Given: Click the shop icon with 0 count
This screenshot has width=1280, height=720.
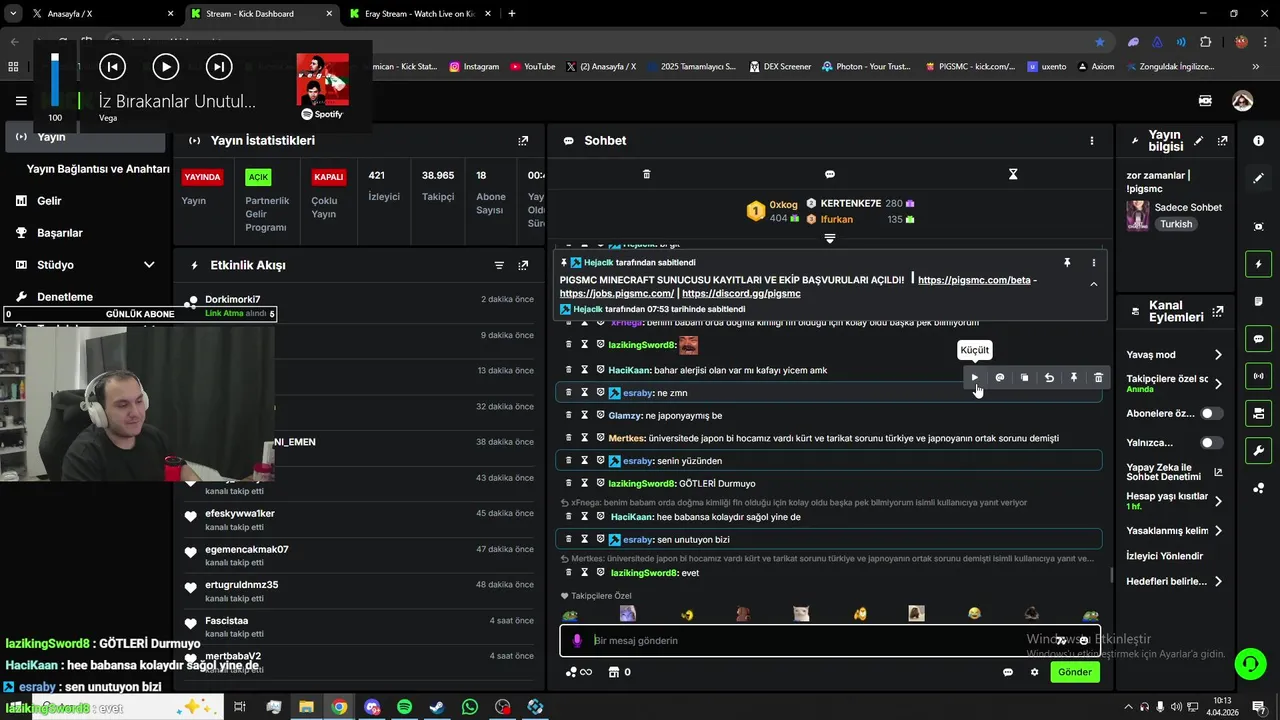Looking at the screenshot, I should pos(619,672).
